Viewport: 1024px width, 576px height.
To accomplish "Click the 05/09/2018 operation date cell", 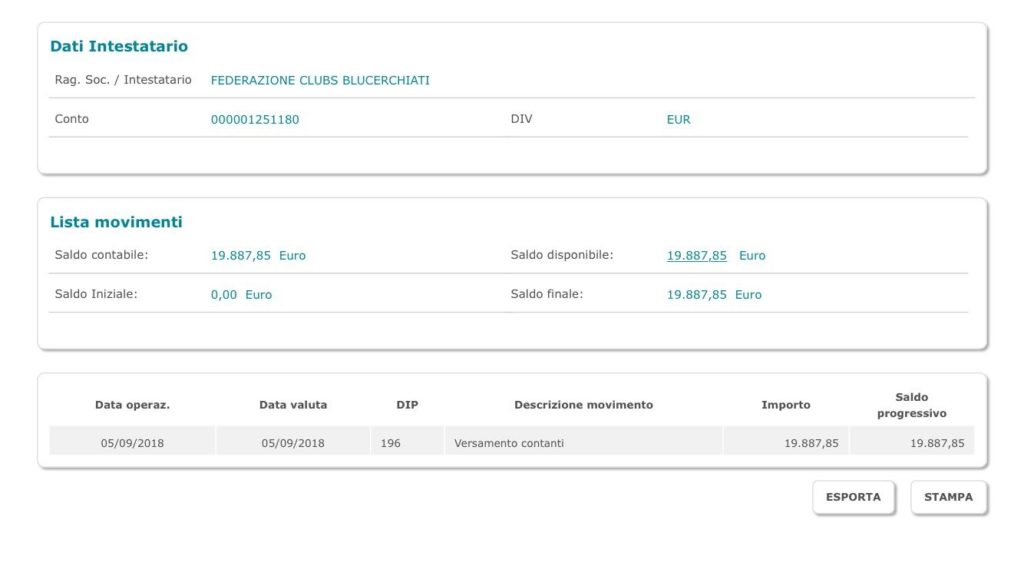I will coord(132,441).
